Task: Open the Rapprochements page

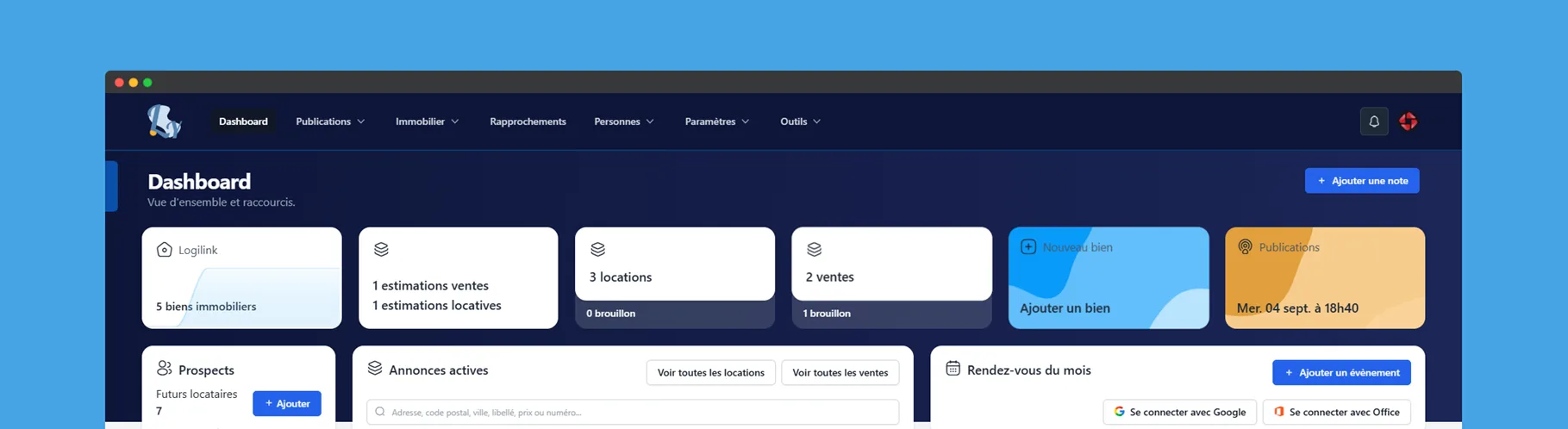Action: (x=528, y=121)
